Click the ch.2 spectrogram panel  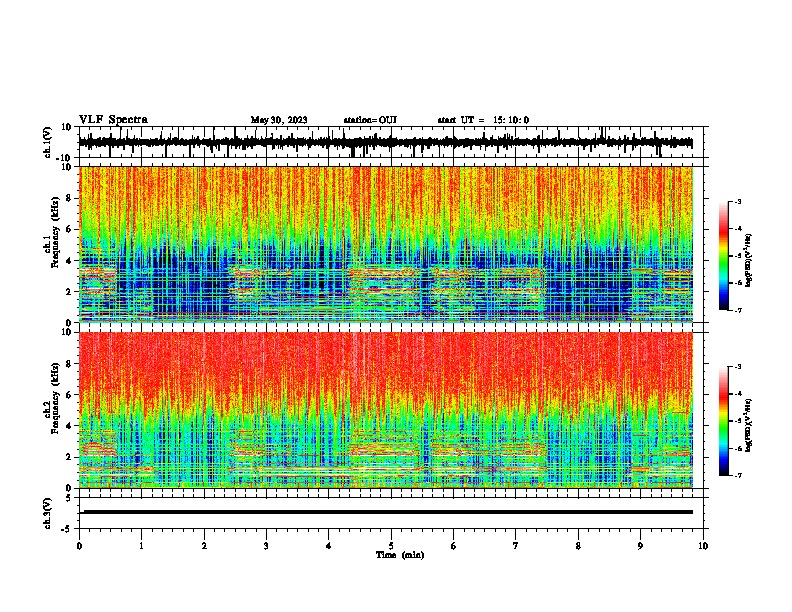pyautogui.click(x=386, y=410)
